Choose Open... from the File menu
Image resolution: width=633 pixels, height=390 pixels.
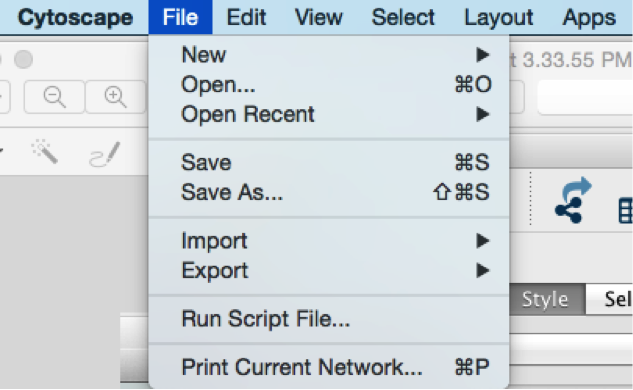click(x=329, y=85)
